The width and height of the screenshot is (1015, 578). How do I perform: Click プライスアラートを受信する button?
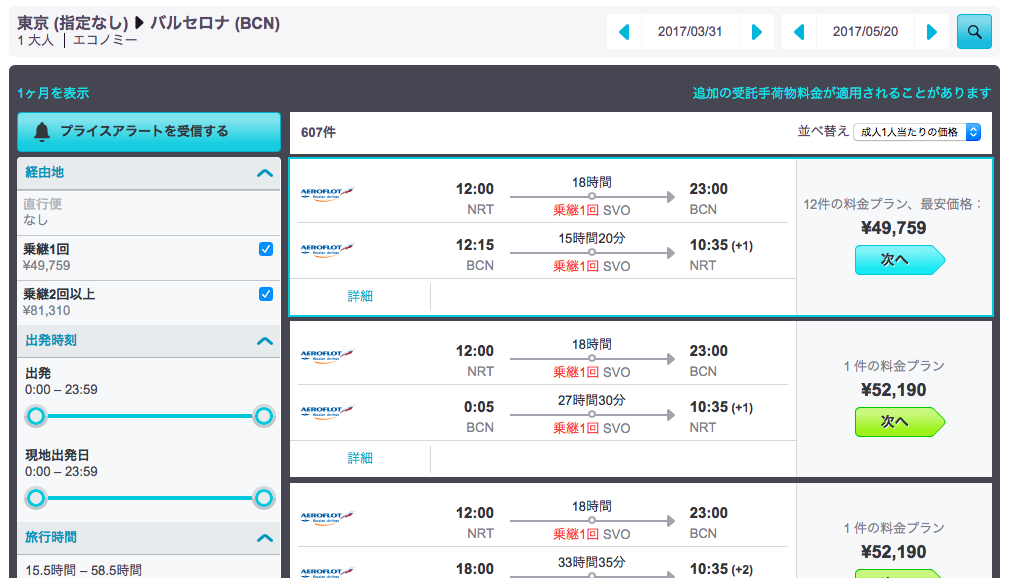tap(149, 131)
